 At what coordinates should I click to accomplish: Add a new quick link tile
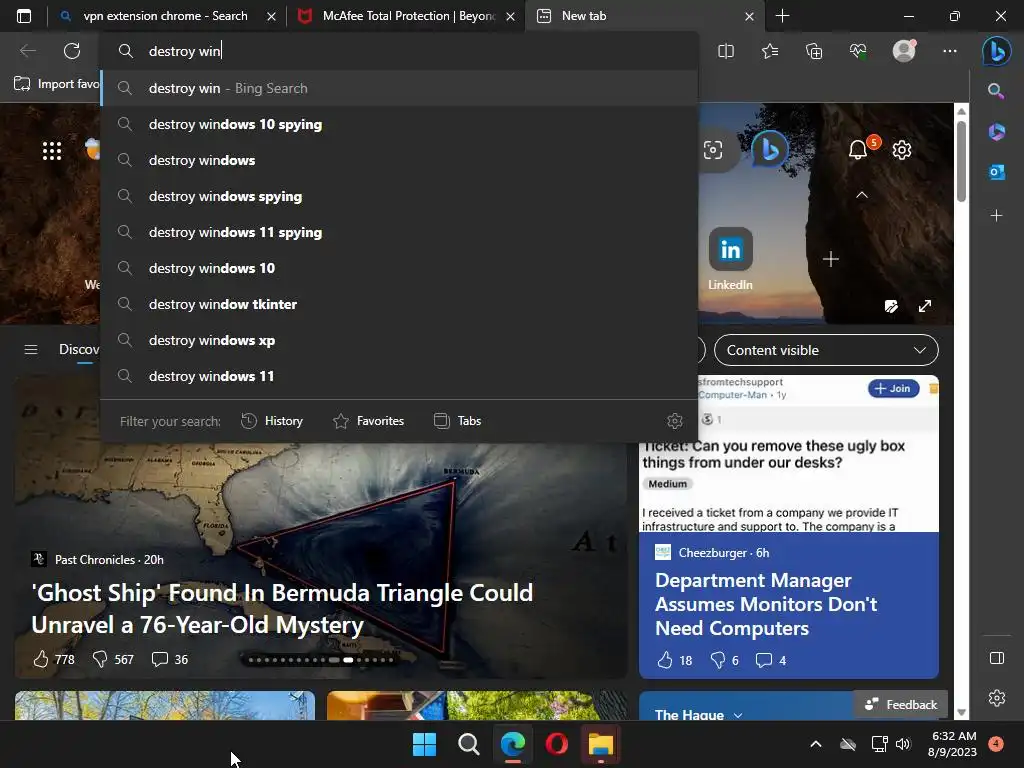pyautogui.click(x=830, y=259)
